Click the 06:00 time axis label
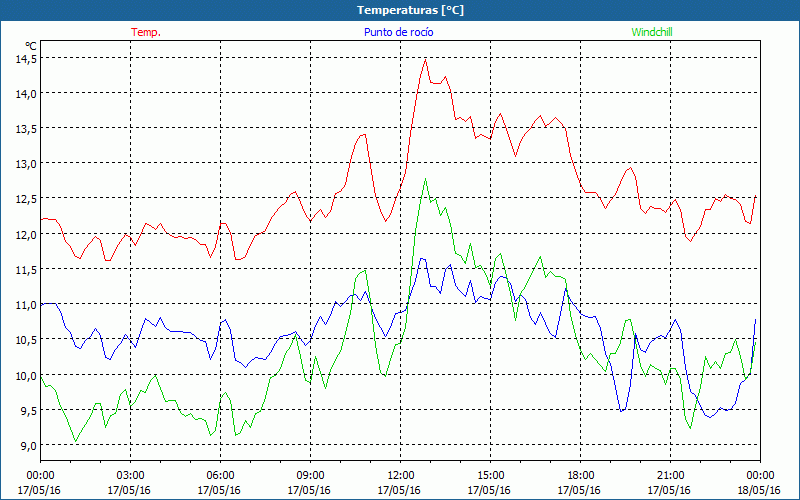Screen dimensions: 800x500 pos(220,476)
